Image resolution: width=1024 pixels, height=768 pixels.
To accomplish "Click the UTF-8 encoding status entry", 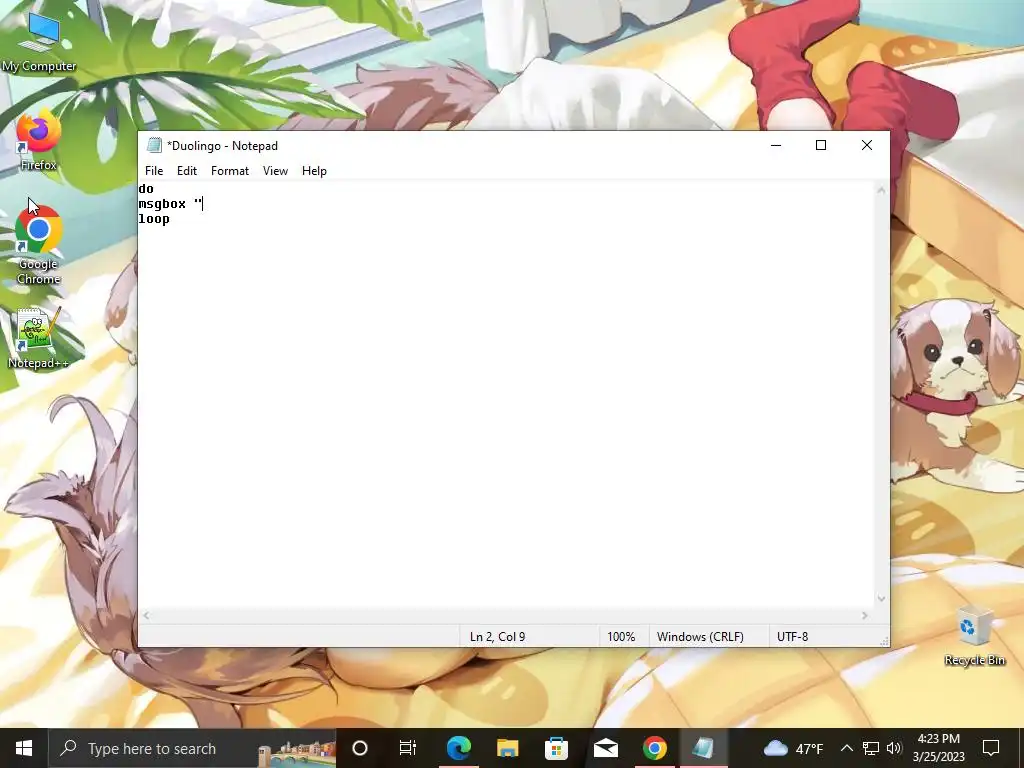I will click(x=792, y=637).
